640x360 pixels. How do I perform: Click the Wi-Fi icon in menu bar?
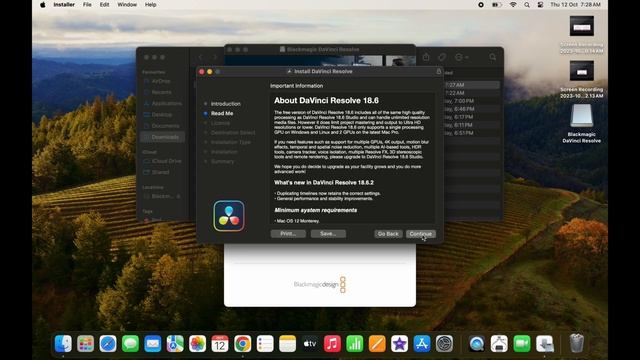[x=513, y=5]
